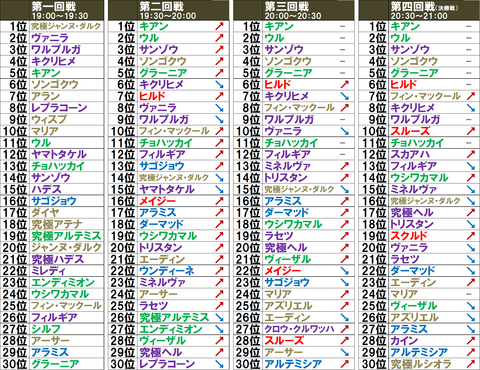Click the up arrow beside フィン・マックール in 第四回戦
480x370 pixels.
(x=470, y=96)
